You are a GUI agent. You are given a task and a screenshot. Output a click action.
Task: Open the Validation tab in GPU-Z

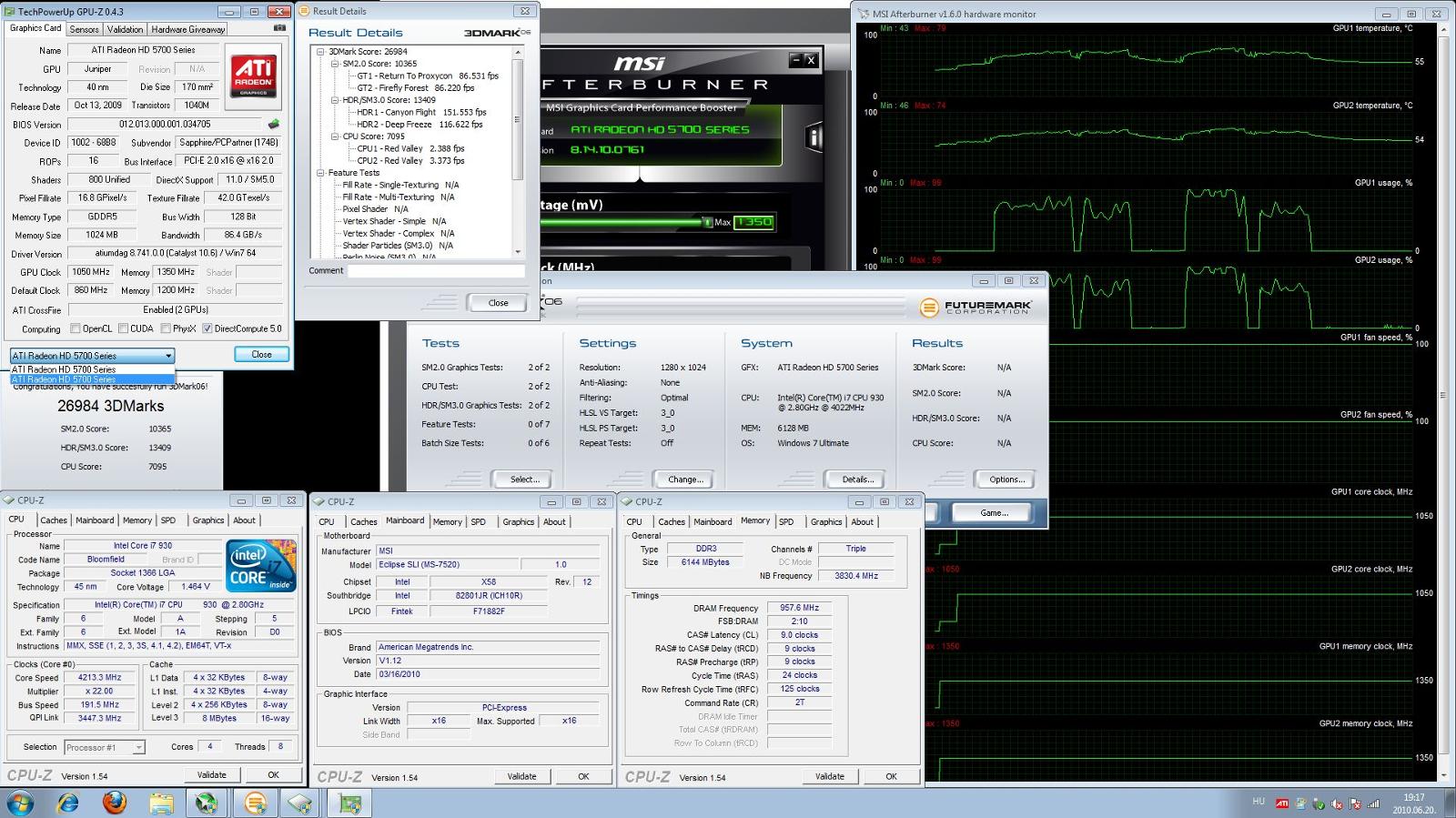125,29
